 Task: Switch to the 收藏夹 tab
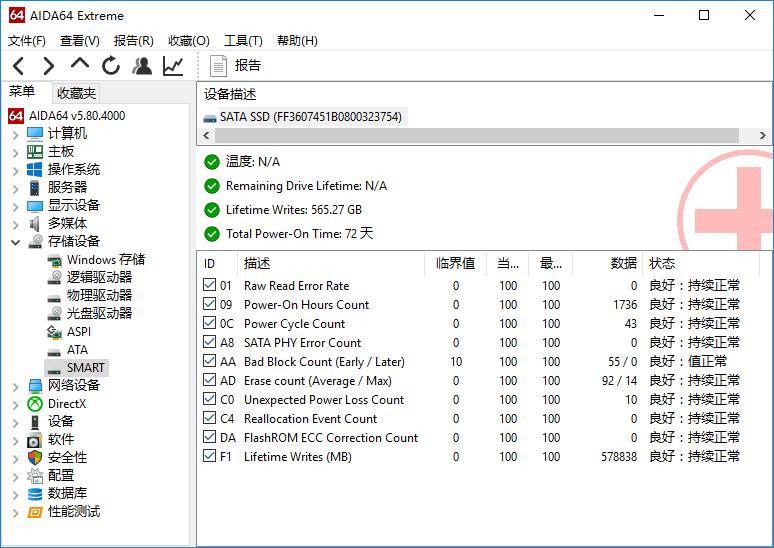point(76,93)
